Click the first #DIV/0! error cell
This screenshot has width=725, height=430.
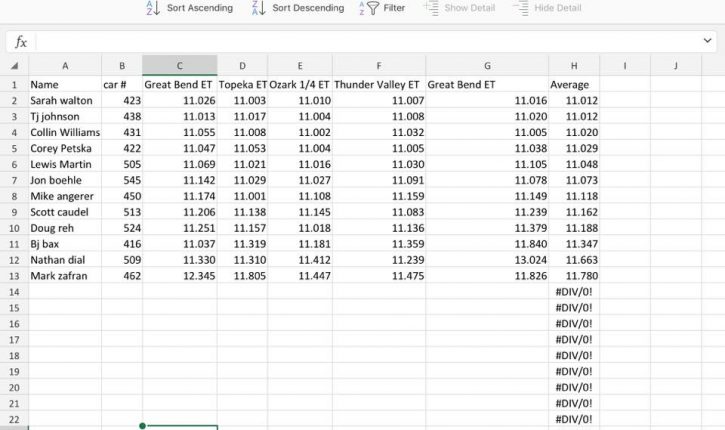point(575,291)
